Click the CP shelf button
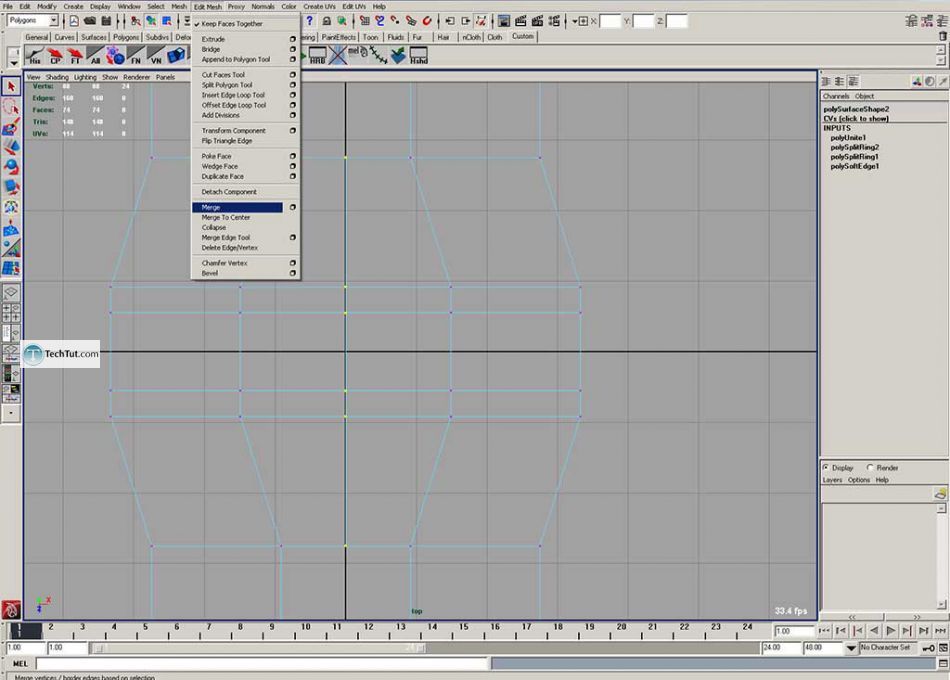This screenshot has height=680, width=950. pyautogui.click(x=55, y=56)
